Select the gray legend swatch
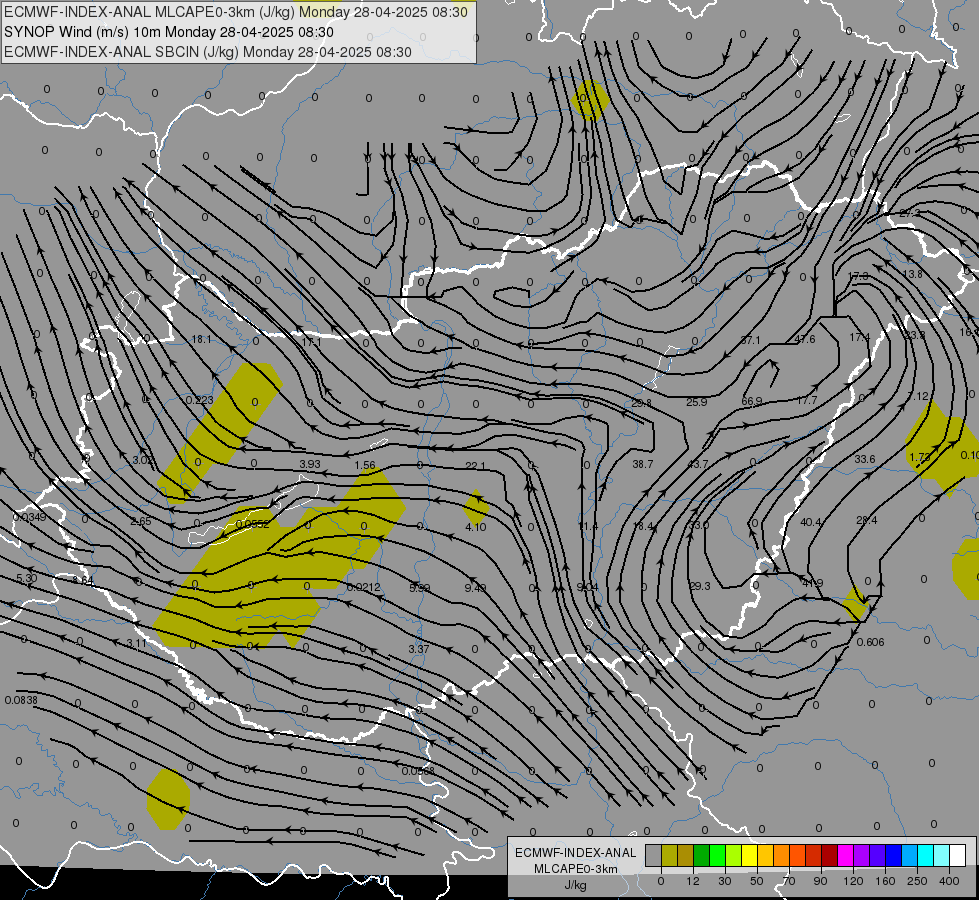 click(654, 855)
